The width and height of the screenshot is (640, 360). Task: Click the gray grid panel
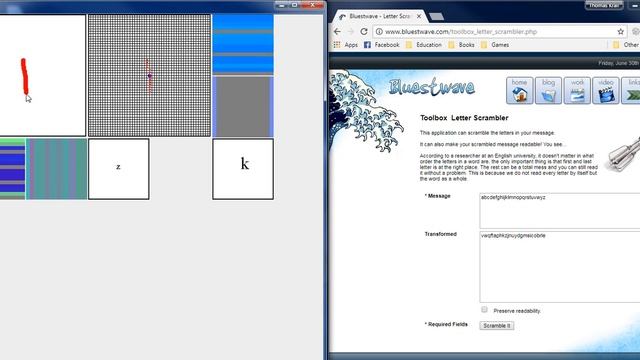(x=149, y=76)
